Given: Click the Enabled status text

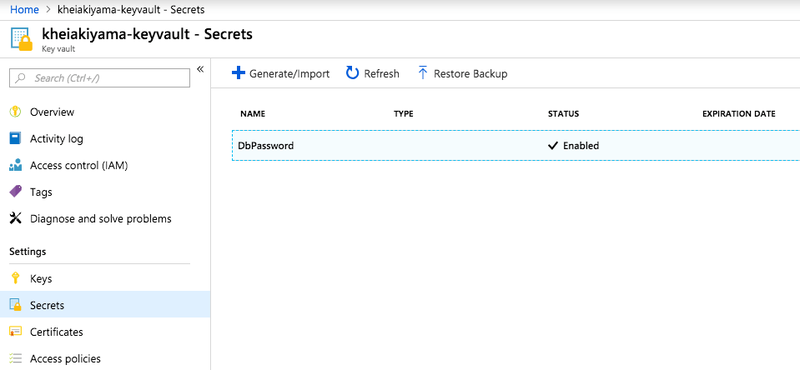Looking at the screenshot, I should click(x=581, y=146).
